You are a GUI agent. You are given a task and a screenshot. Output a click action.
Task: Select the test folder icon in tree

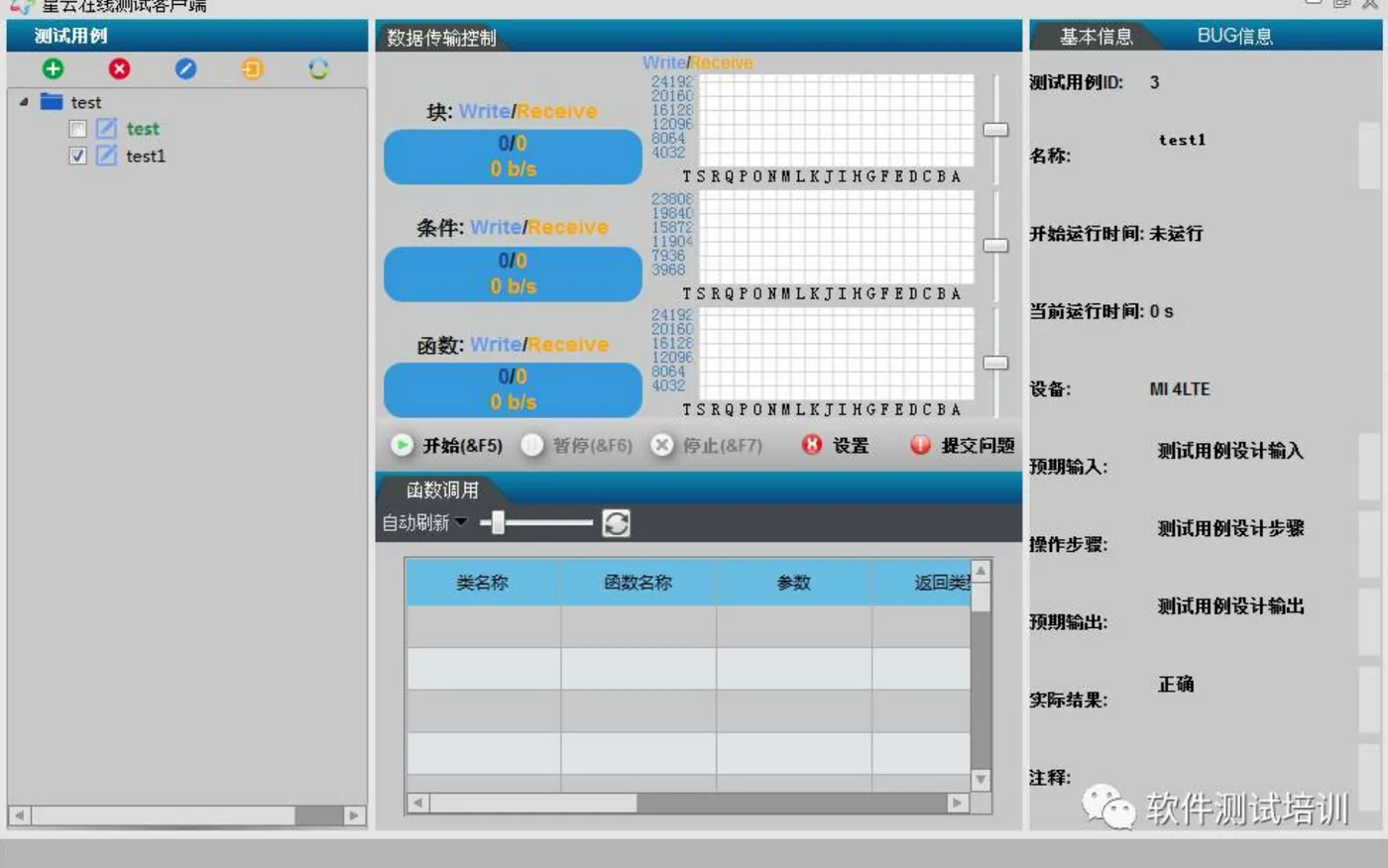click(x=52, y=101)
